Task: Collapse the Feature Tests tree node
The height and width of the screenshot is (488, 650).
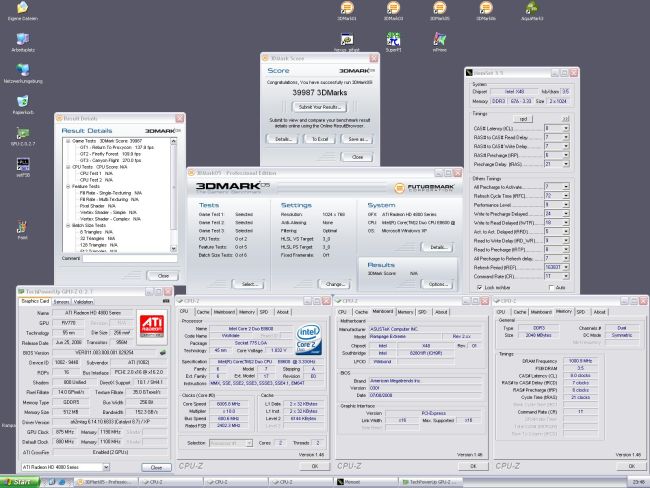Action: [68, 187]
